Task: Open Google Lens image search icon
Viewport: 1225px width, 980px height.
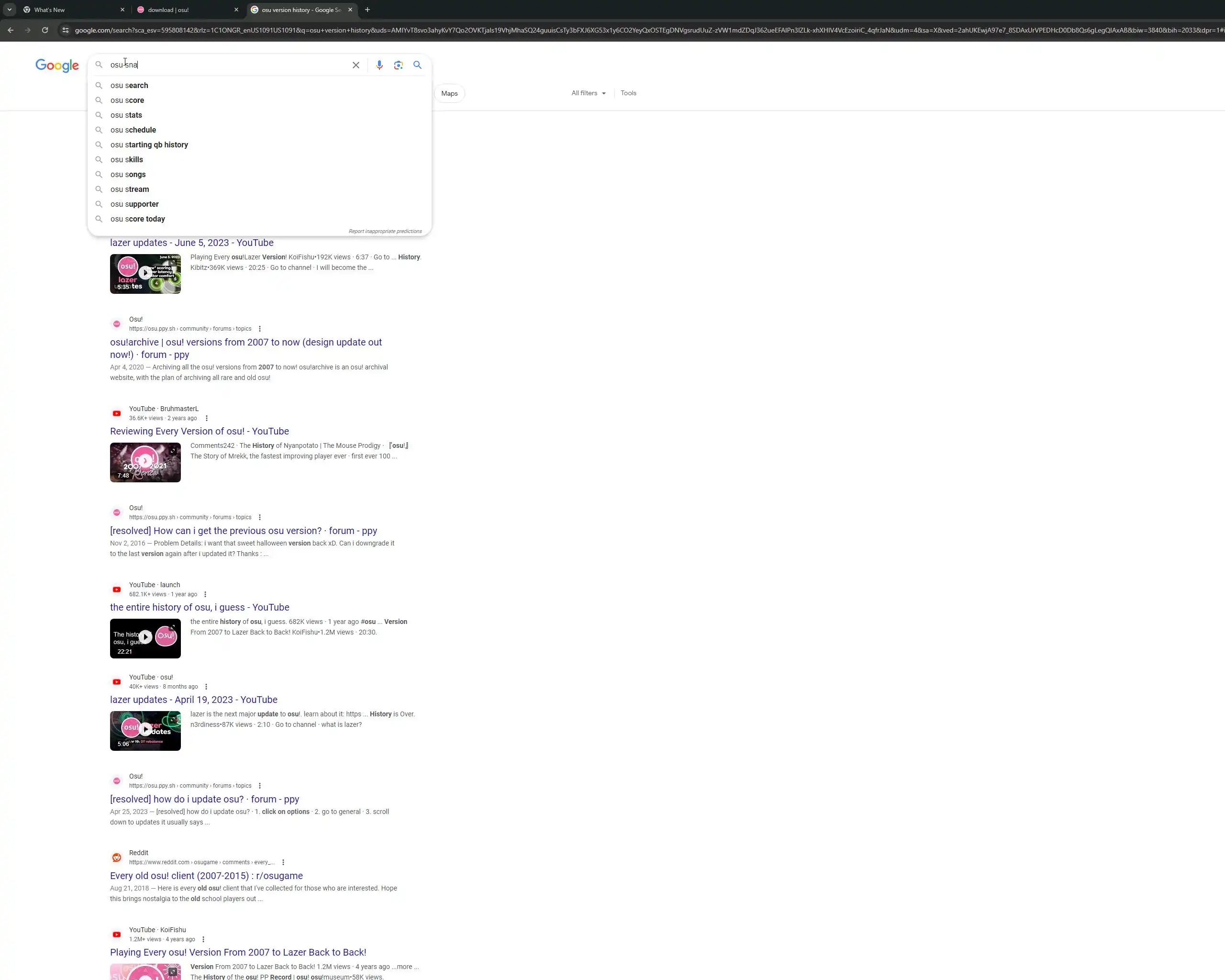Action: [x=398, y=66]
